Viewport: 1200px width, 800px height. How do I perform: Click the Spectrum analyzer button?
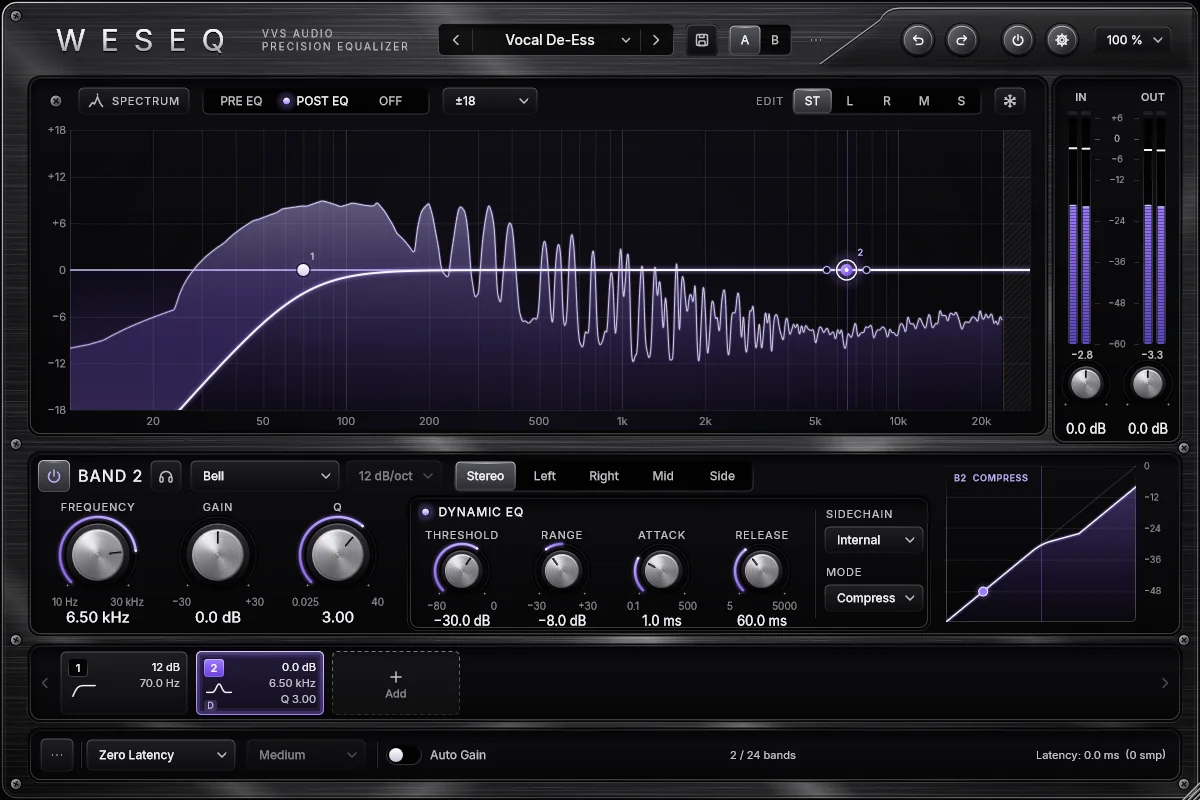pyautogui.click(x=134, y=101)
